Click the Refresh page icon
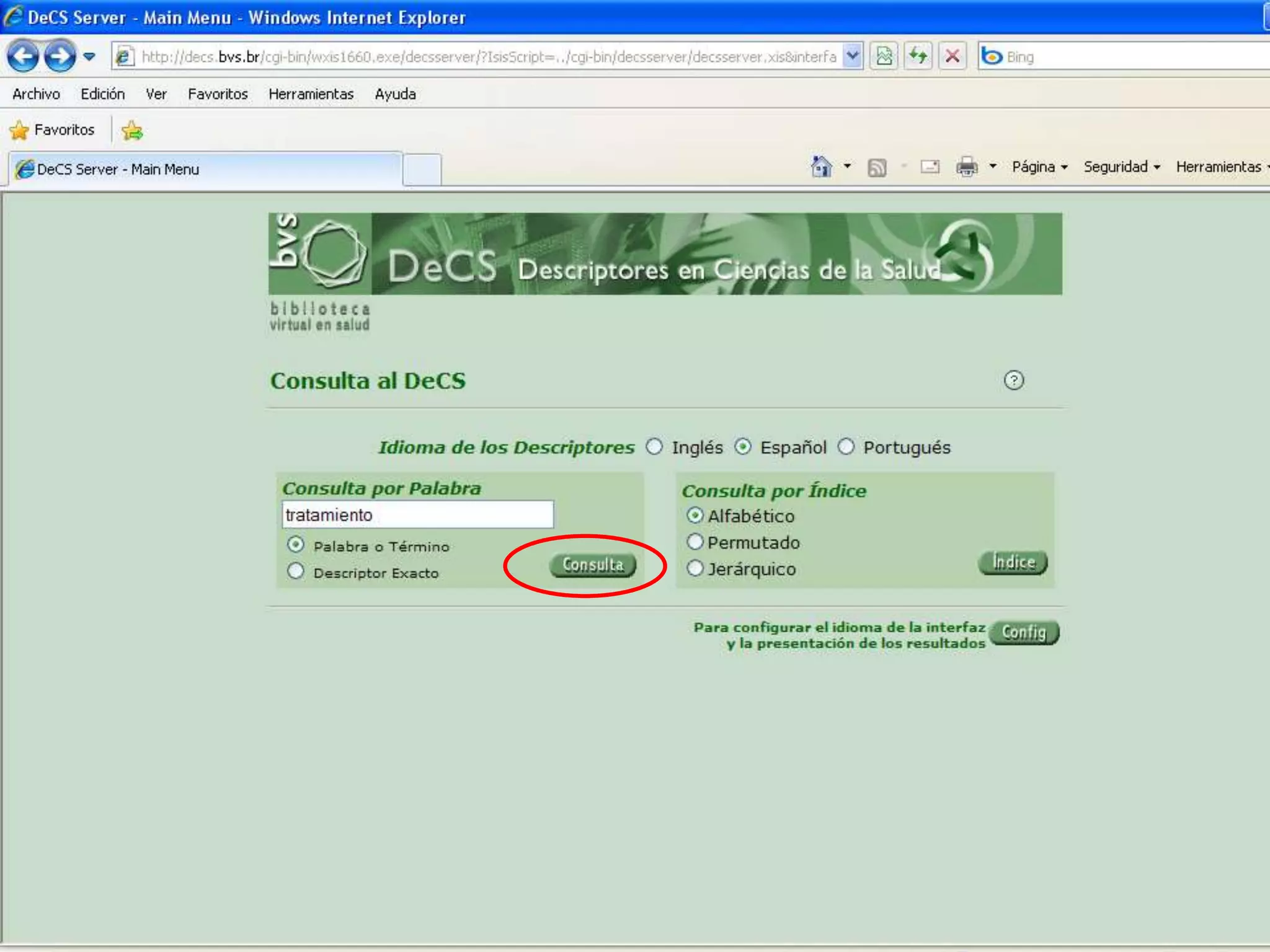Viewport: 1270px width, 952px height. 918,56
